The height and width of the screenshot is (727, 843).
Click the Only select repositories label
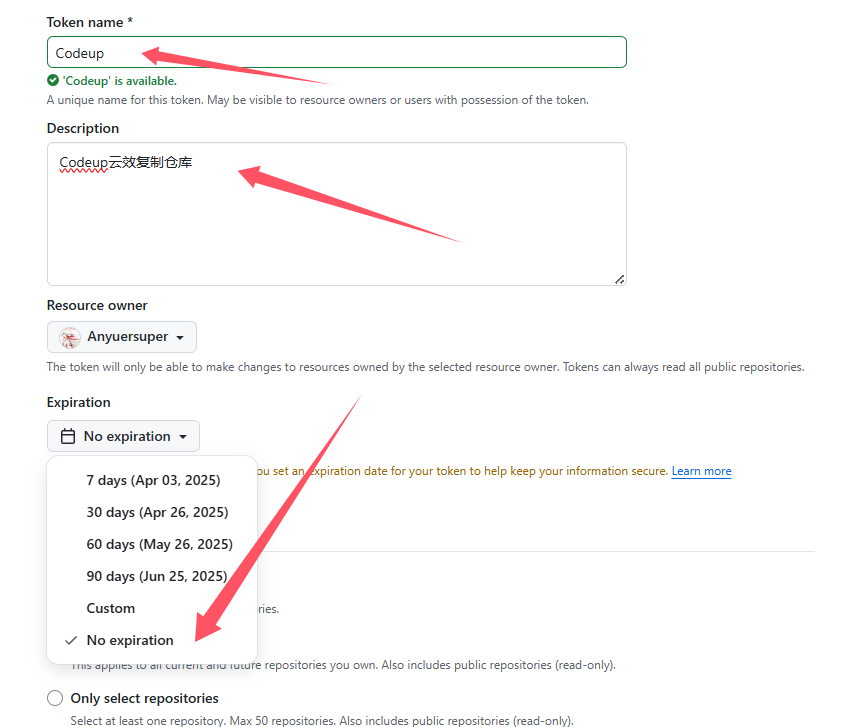[x=145, y=698]
